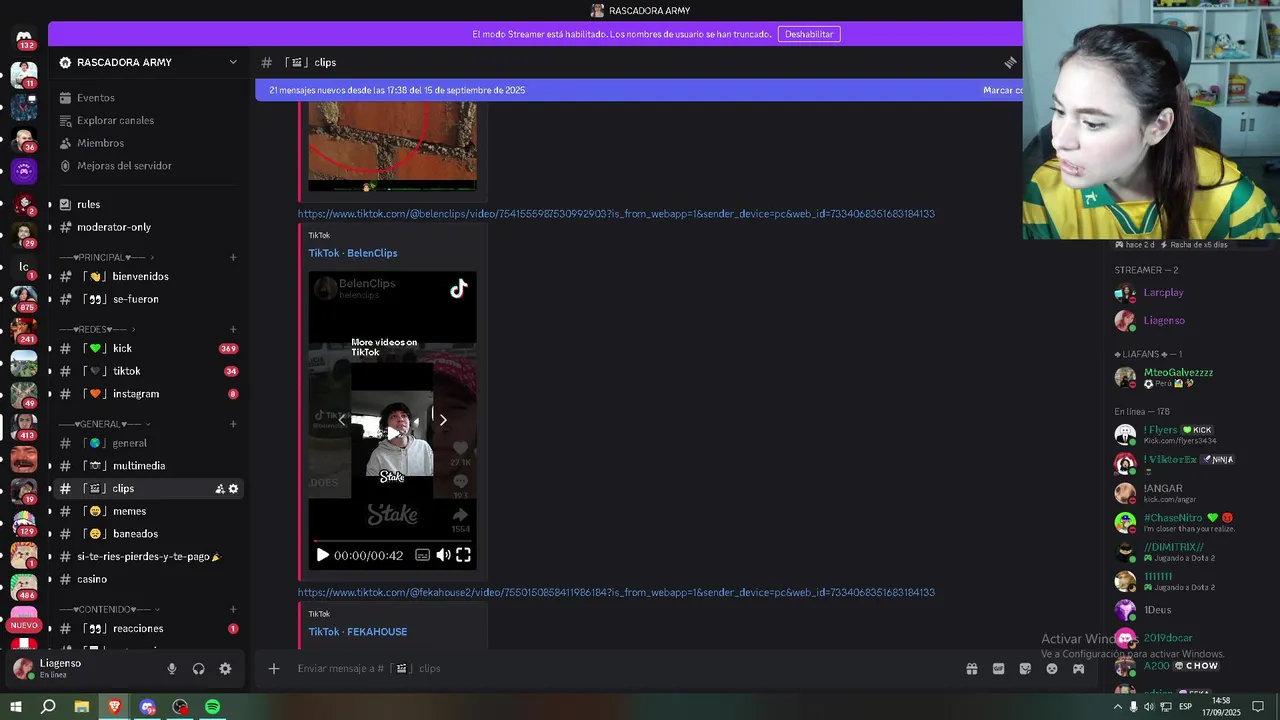This screenshot has width=1280, height=720.
Task: Open edit channel gear on clips
Action: coord(234,489)
